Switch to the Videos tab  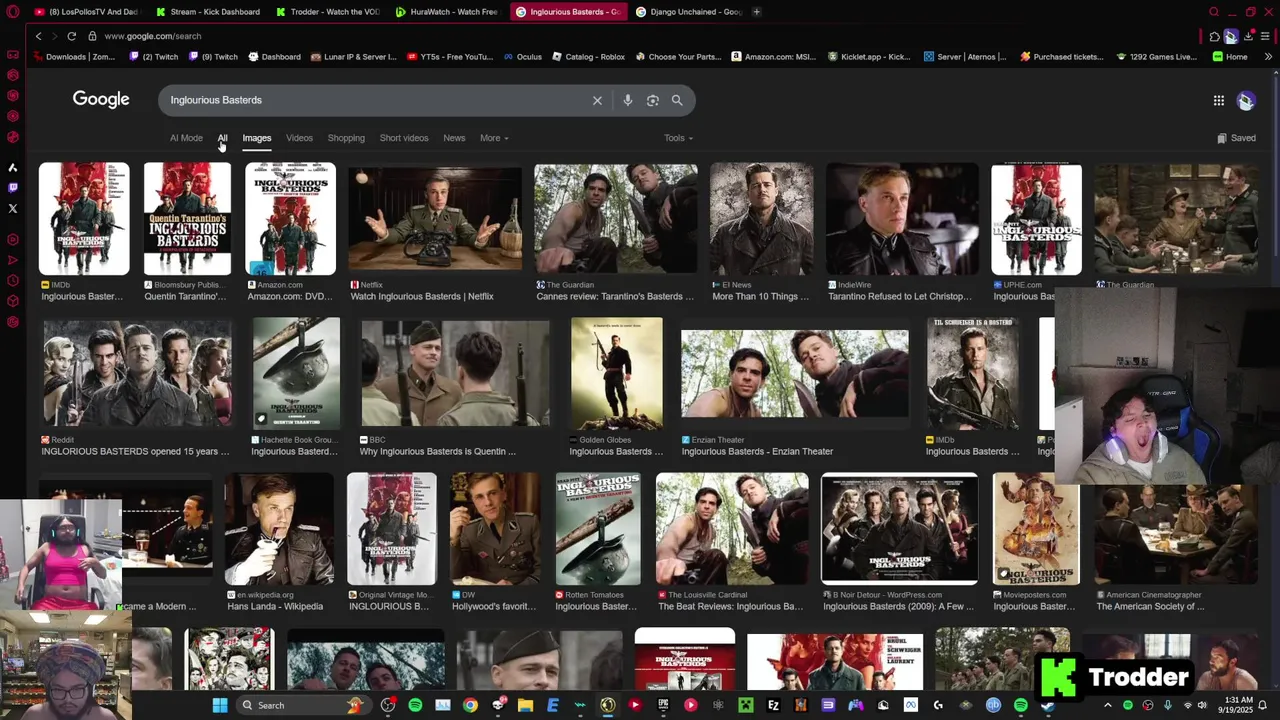pyautogui.click(x=299, y=138)
